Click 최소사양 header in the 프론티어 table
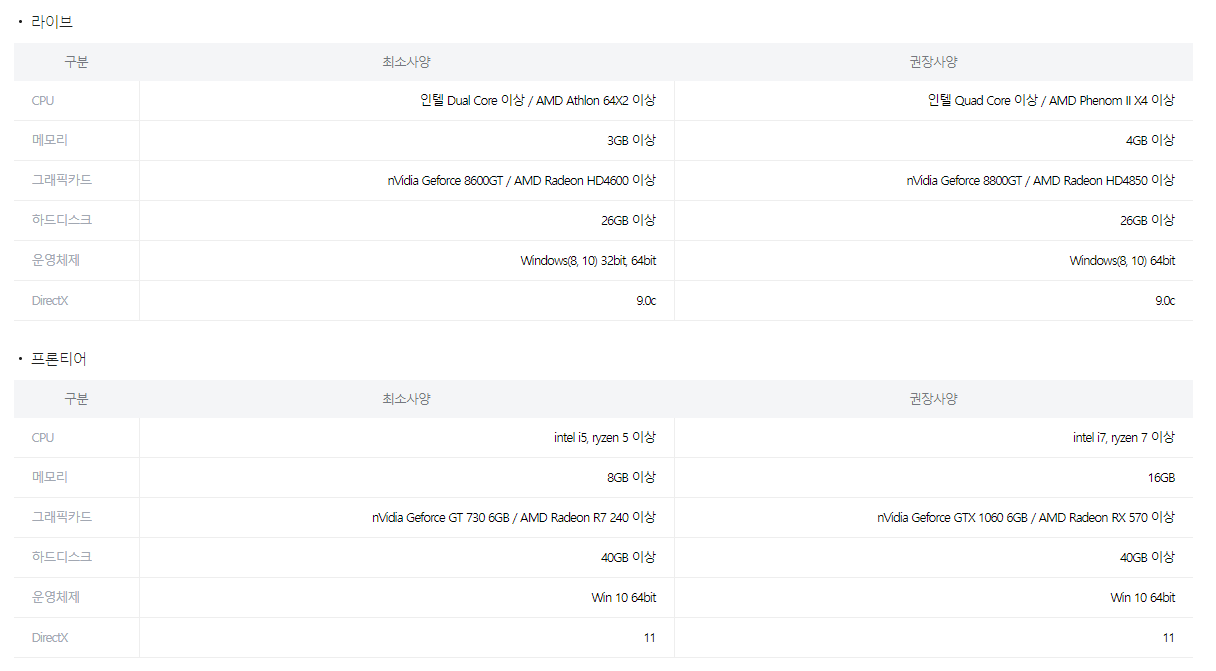This screenshot has width=1216, height=671. point(406,399)
